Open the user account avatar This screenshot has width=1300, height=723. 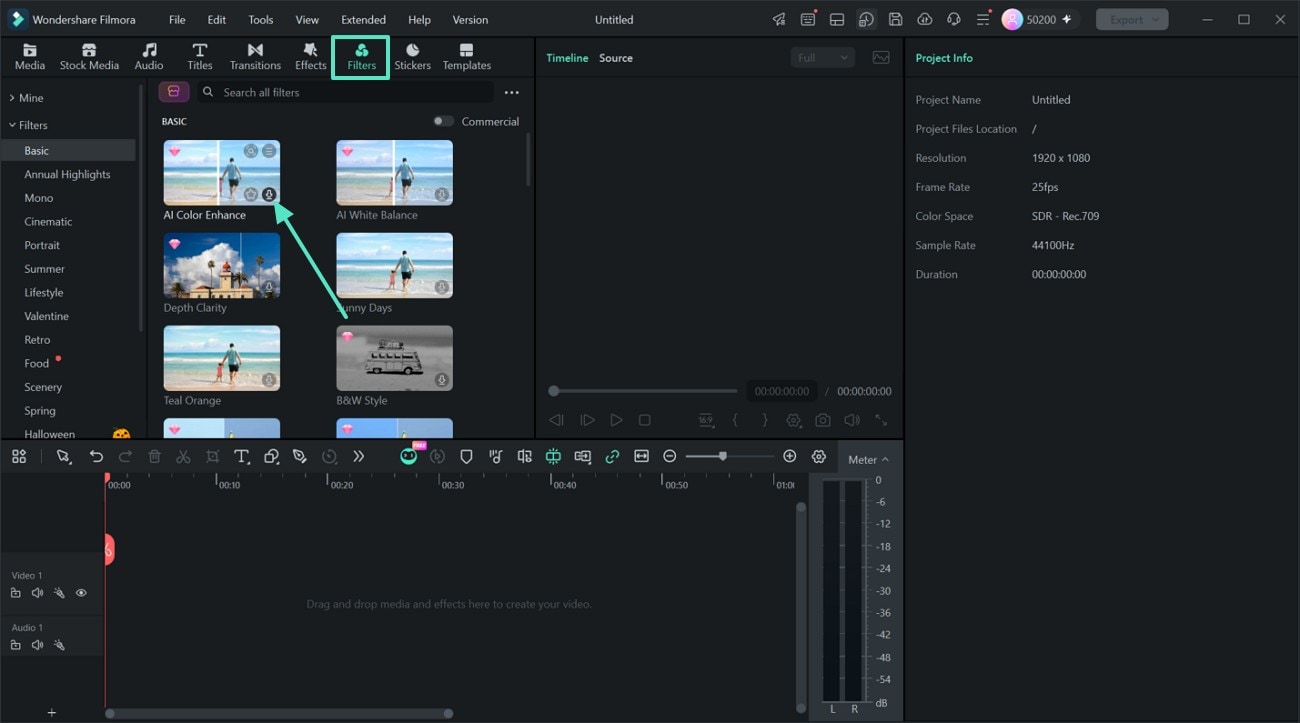[1012, 19]
